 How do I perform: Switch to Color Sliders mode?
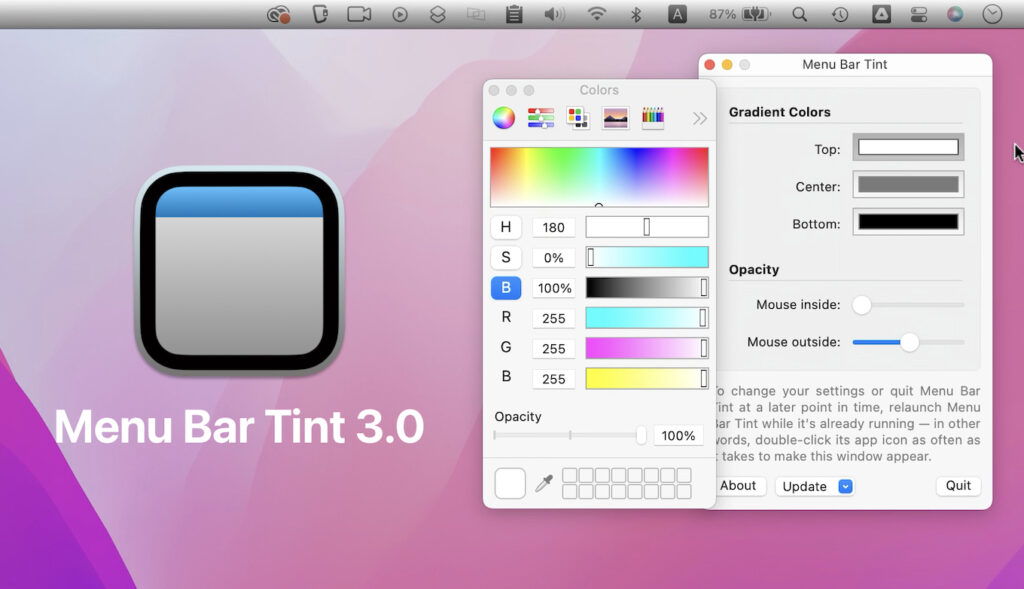tap(540, 117)
